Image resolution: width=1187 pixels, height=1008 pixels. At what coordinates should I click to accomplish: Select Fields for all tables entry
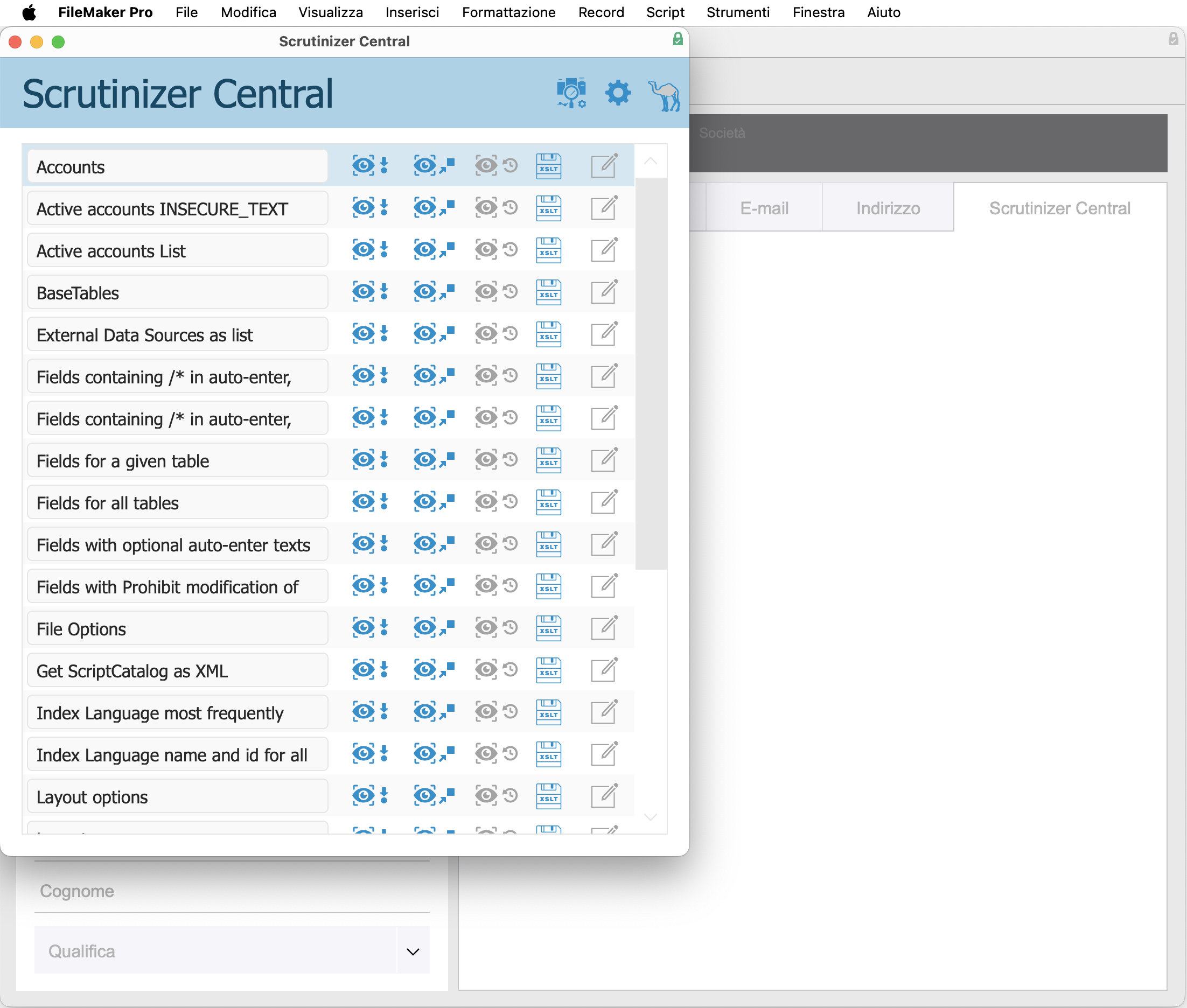(x=177, y=503)
